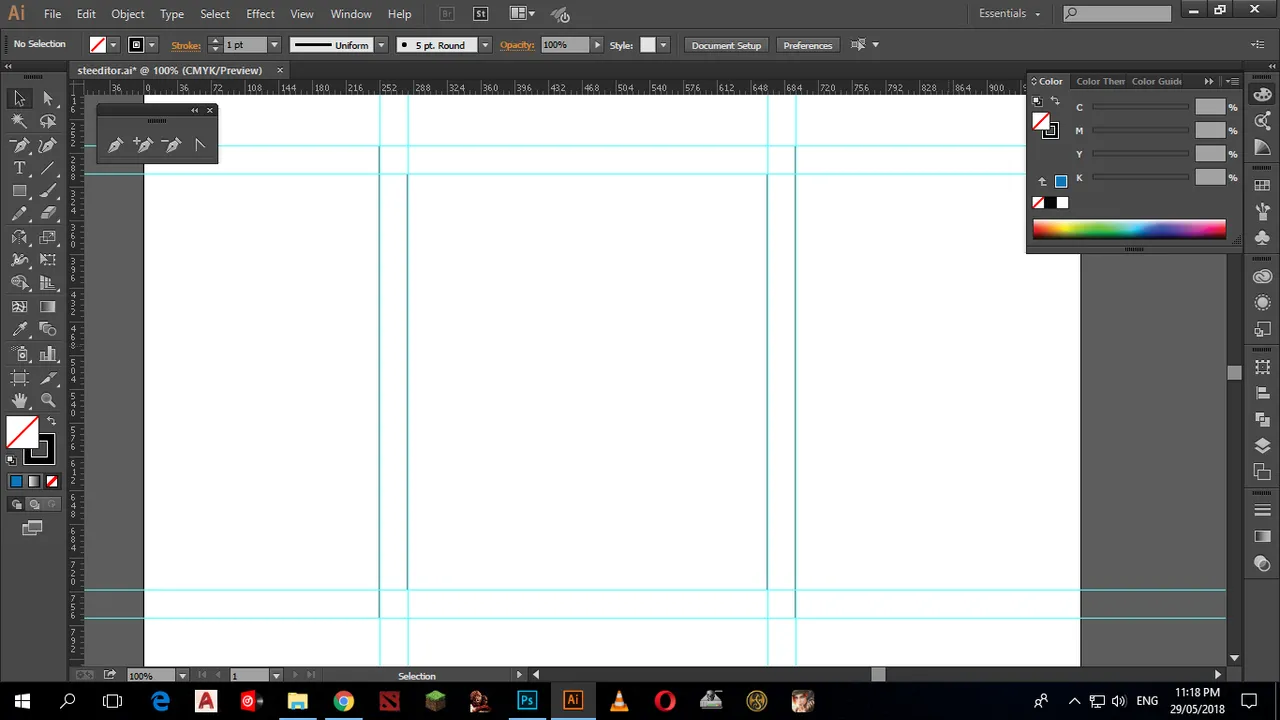The width and height of the screenshot is (1280, 720).
Task: Open artboard number dropdown
Action: [x=276, y=676]
